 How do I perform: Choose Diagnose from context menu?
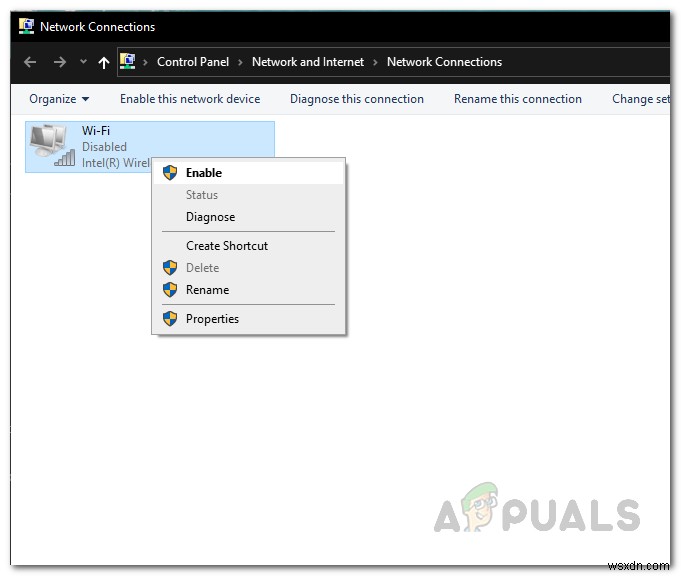point(249,217)
